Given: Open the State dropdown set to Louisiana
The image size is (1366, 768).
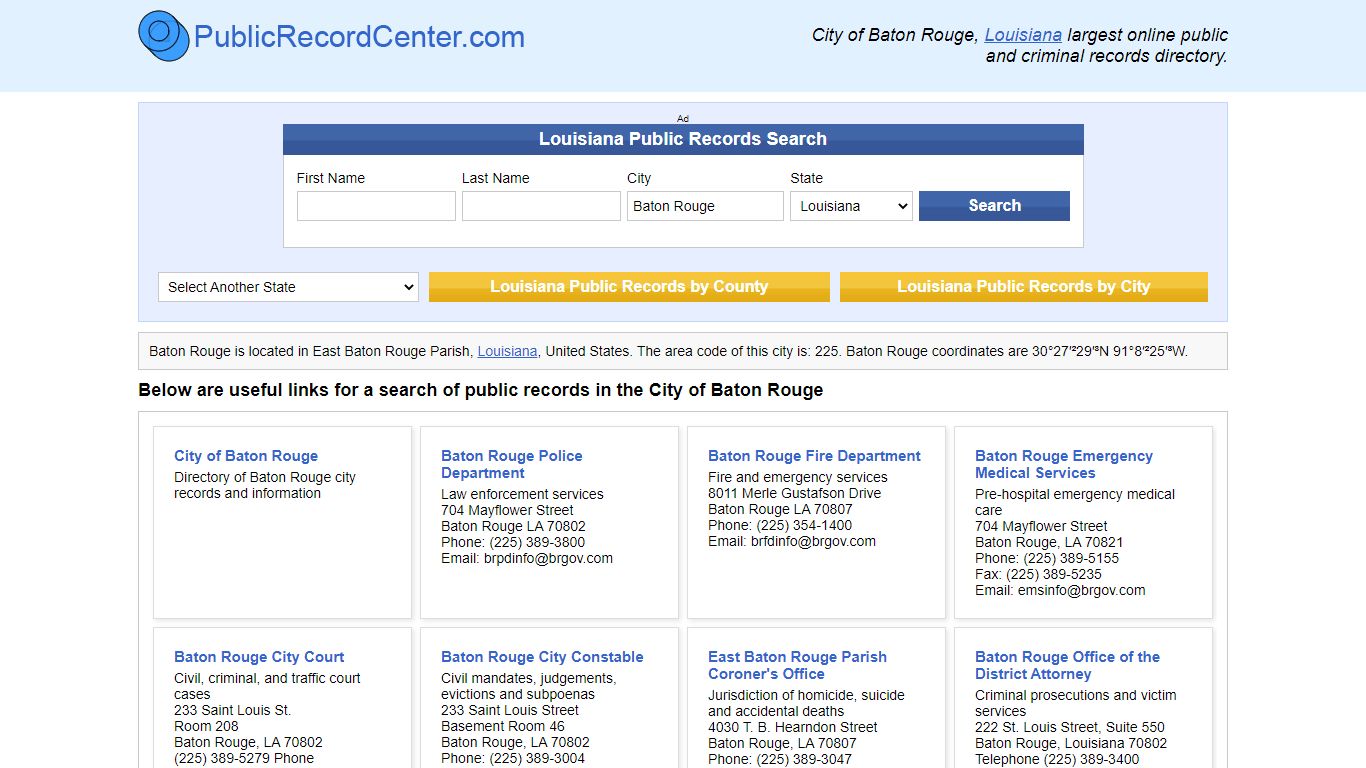Looking at the screenshot, I should click(x=851, y=206).
